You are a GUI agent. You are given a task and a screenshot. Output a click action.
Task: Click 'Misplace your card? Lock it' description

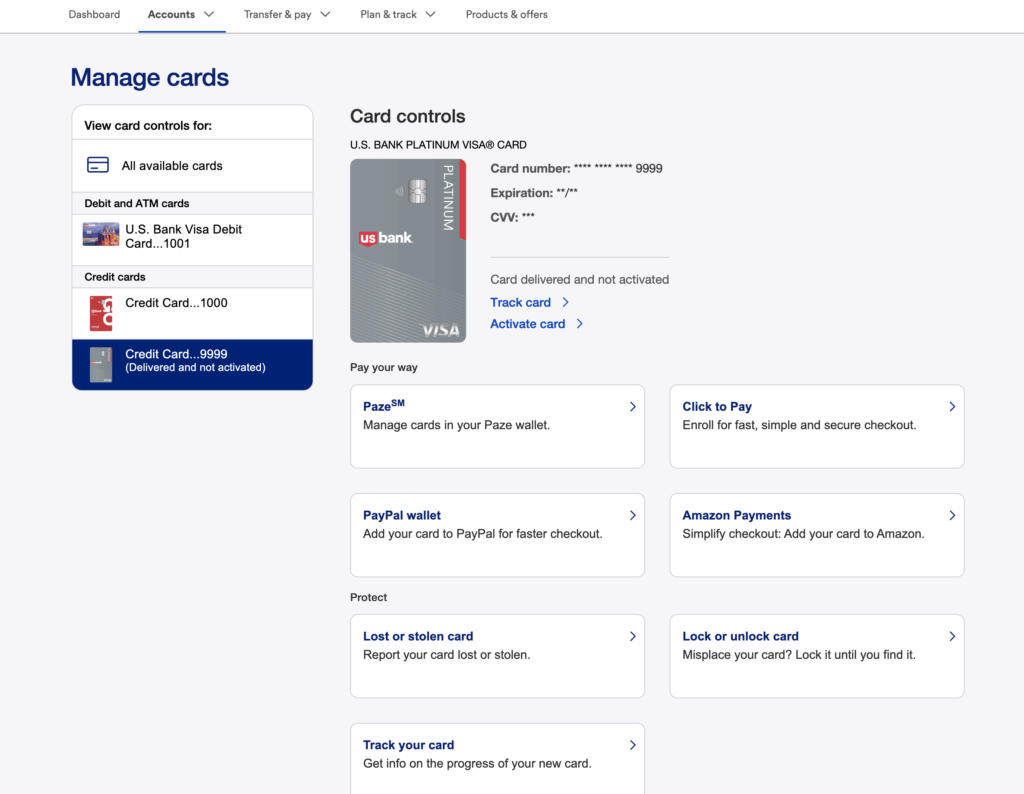pyautogui.click(x=799, y=655)
